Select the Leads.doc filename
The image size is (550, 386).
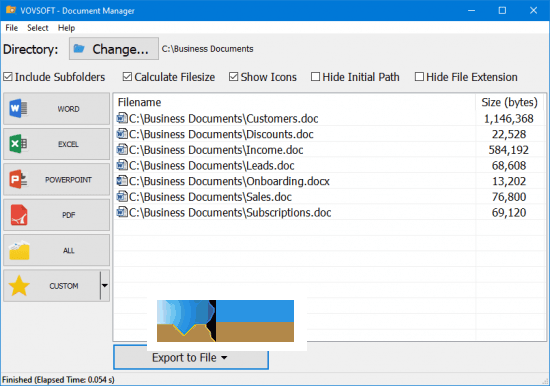click(x=212, y=165)
